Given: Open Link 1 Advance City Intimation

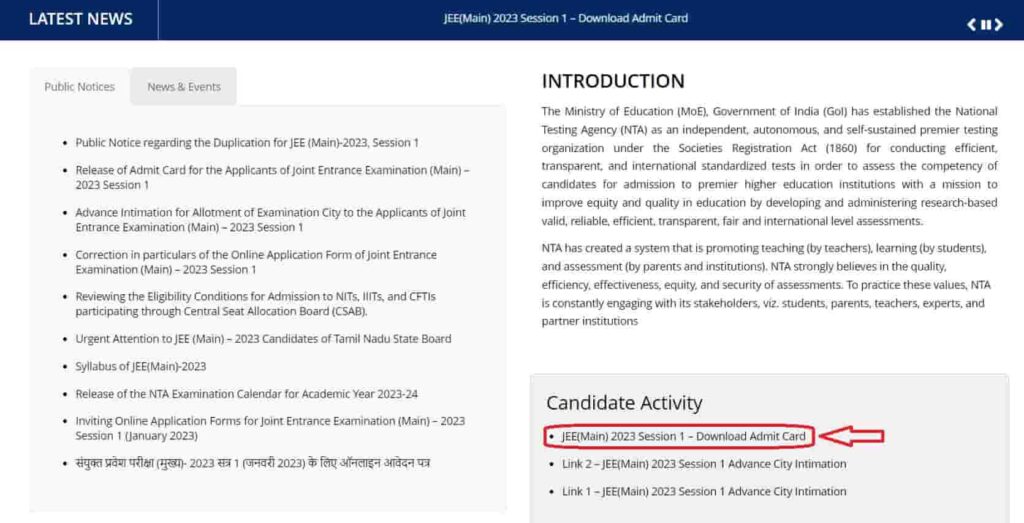Looking at the screenshot, I should coord(704,491).
